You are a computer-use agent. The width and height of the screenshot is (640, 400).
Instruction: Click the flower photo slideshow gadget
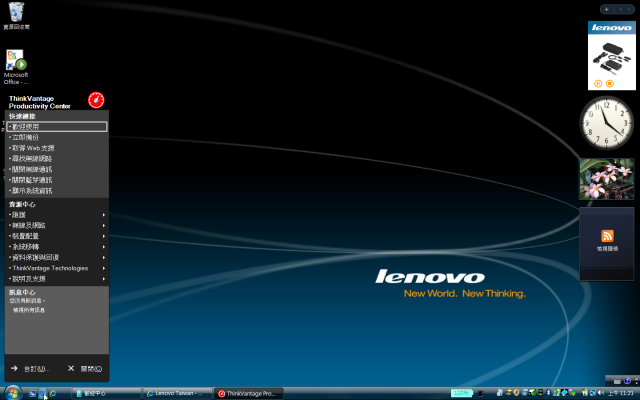tap(607, 179)
